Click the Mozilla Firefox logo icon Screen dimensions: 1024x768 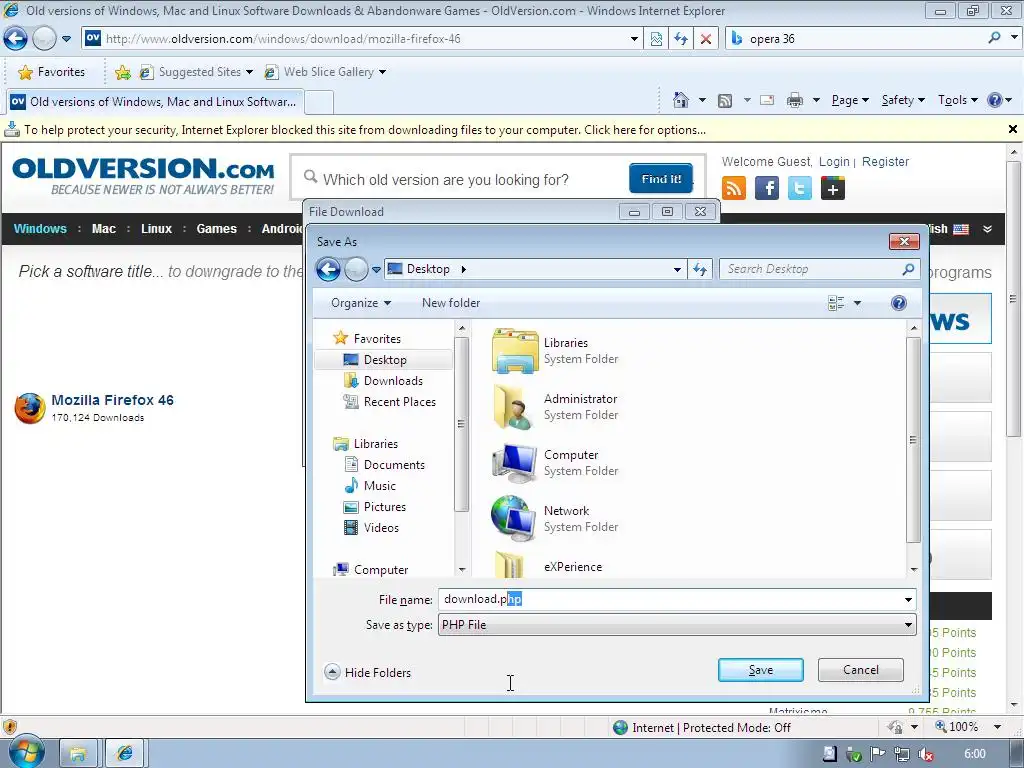point(30,408)
